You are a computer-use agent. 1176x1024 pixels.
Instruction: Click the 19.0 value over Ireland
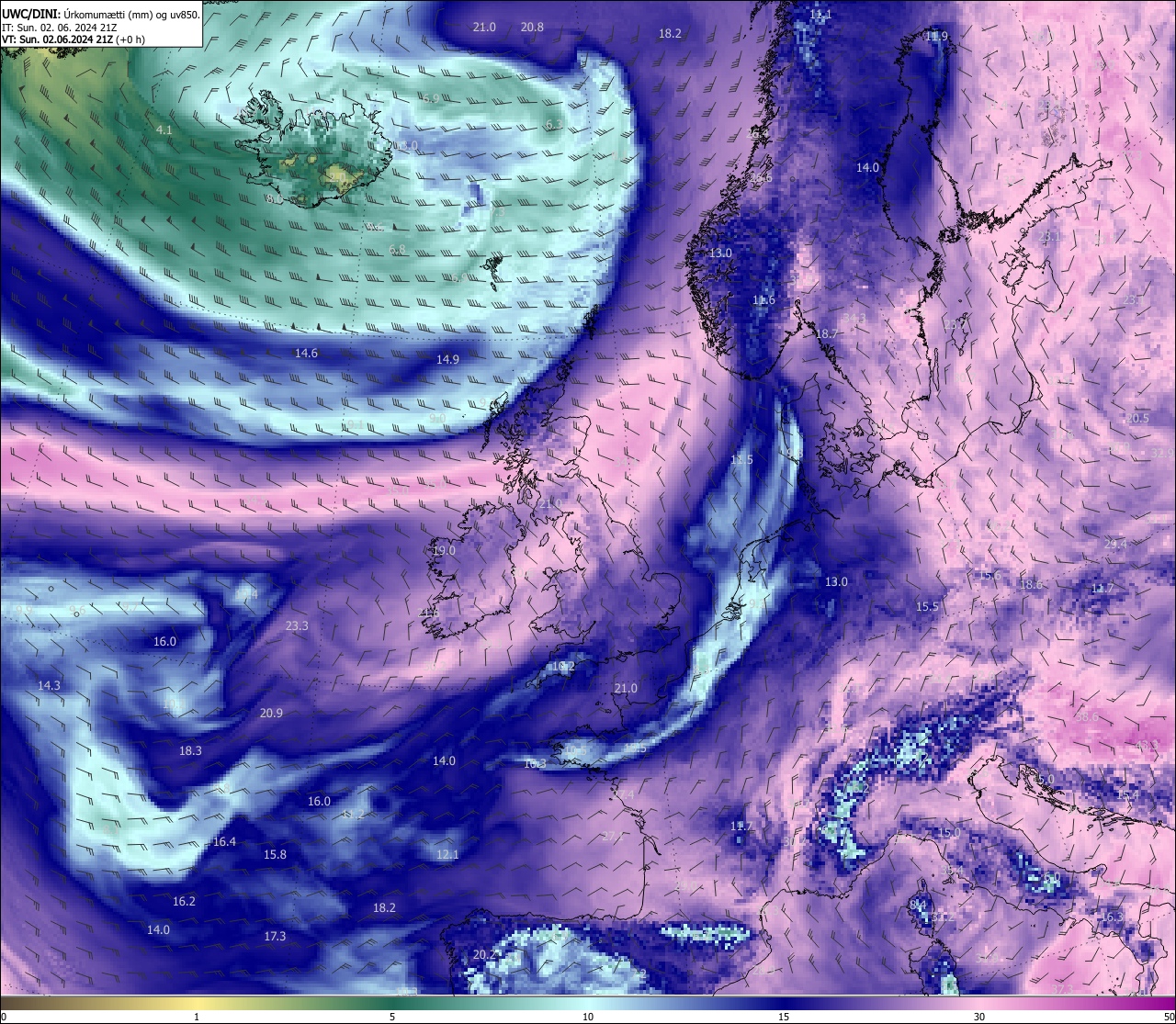tap(444, 551)
